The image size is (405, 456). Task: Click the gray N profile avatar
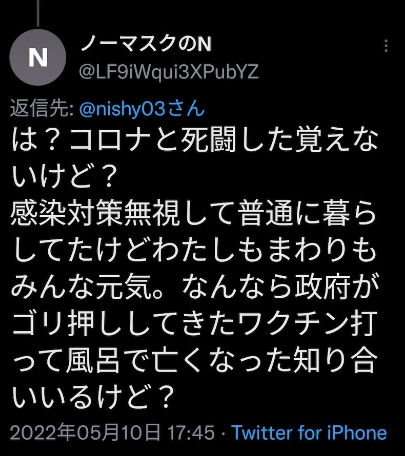coord(38,57)
